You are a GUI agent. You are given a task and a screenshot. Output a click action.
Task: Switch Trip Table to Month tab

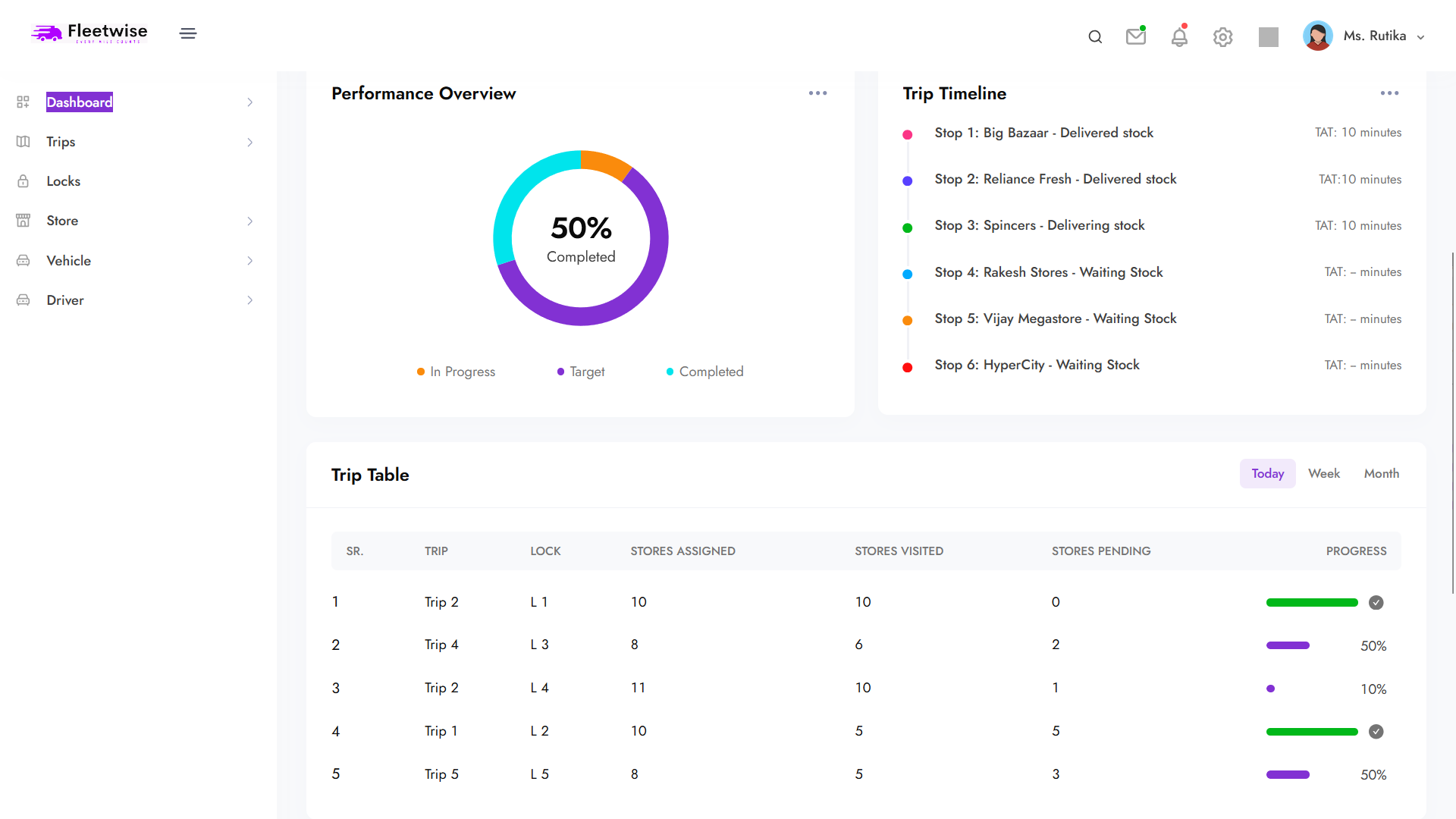[1381, 473]
